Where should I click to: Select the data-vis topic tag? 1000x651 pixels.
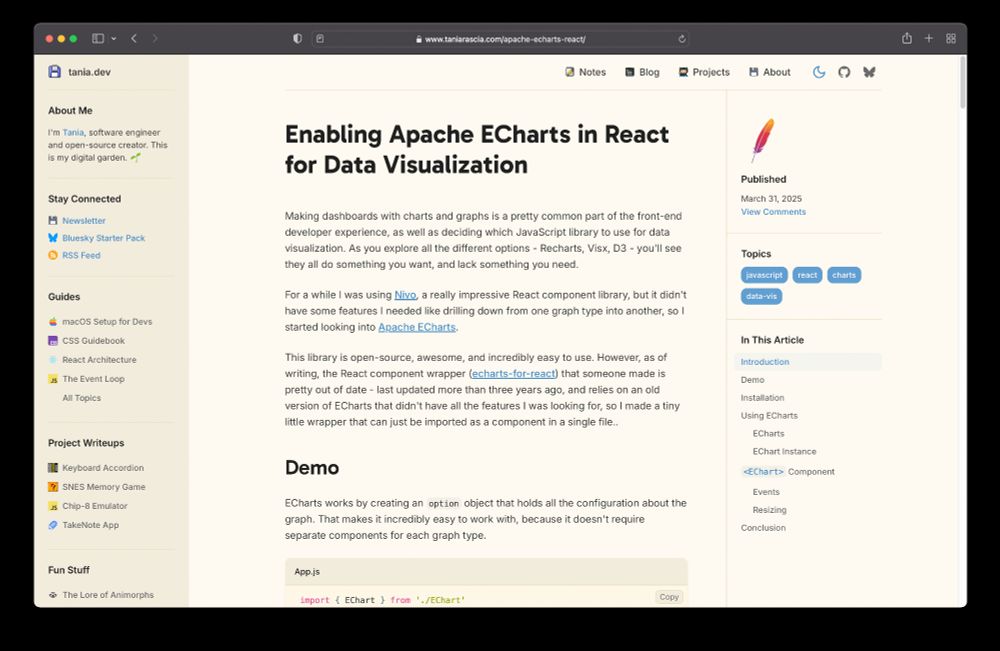click(x=761, y=296)
